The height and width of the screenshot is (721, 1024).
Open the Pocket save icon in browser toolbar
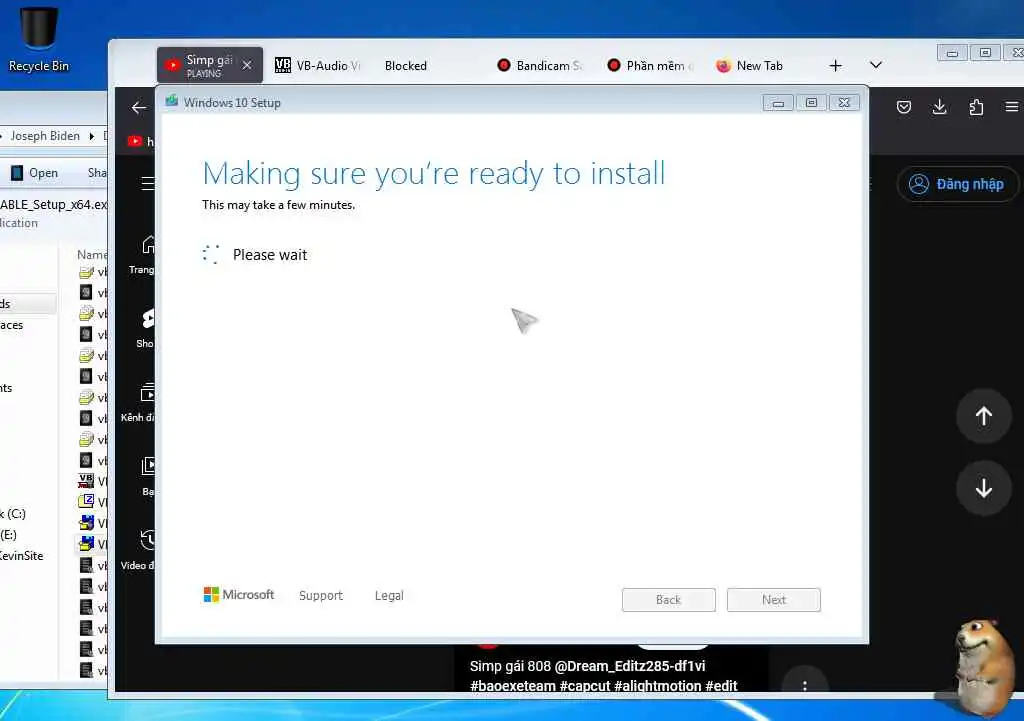(904, 107)
